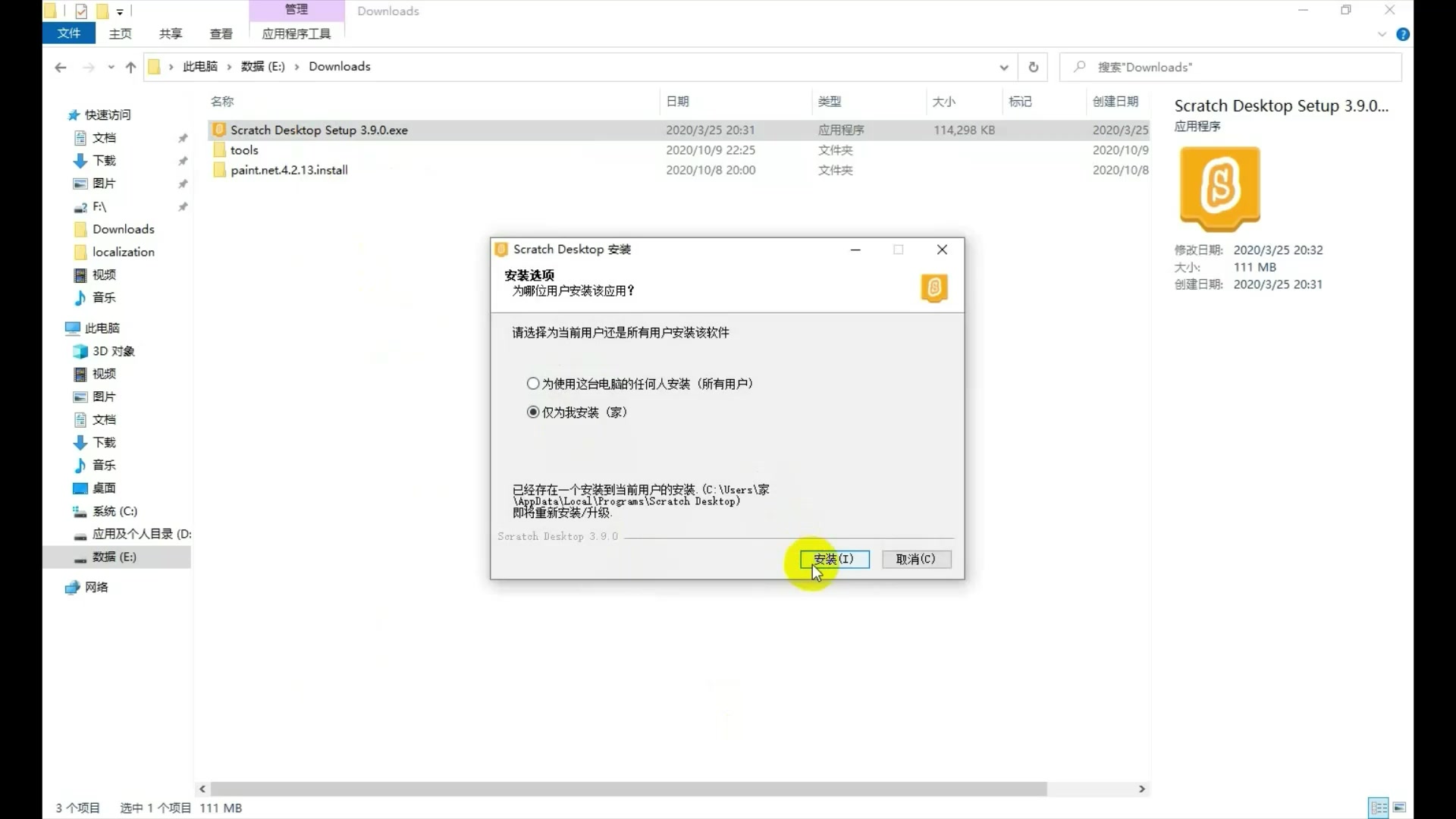1456x819 pixels.
Task: Click the horizontal scrollbar in file list
Action: pyautogui.click(x=628, y=789)
